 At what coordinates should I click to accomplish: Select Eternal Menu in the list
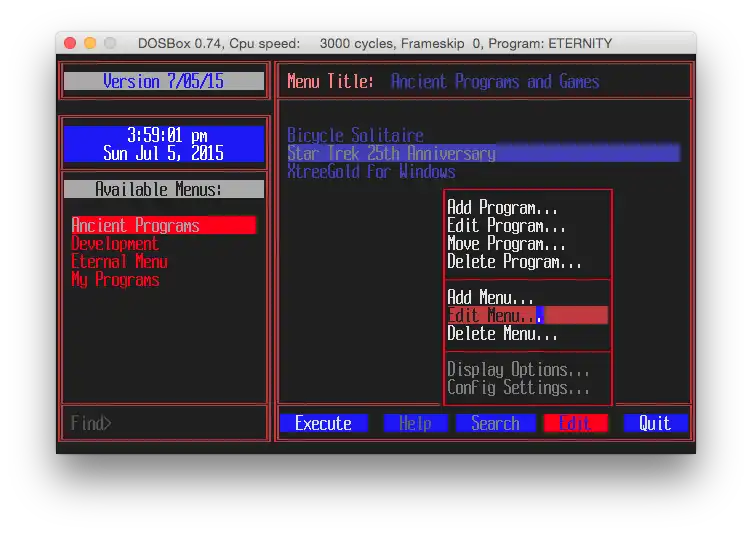pos(119,261)
